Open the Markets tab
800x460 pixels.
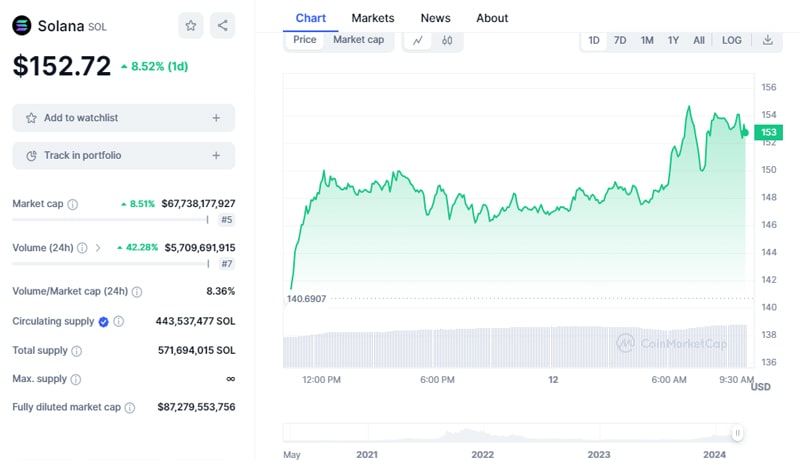373,18
